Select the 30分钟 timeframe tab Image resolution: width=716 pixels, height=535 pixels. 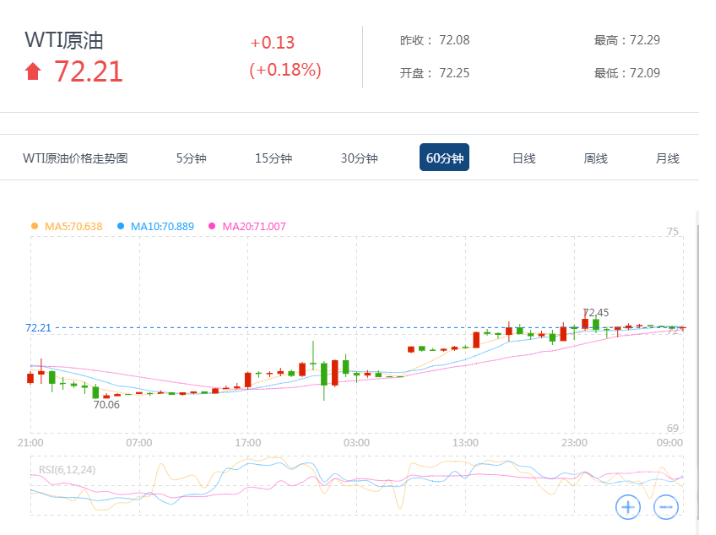[x=359, y=158]
